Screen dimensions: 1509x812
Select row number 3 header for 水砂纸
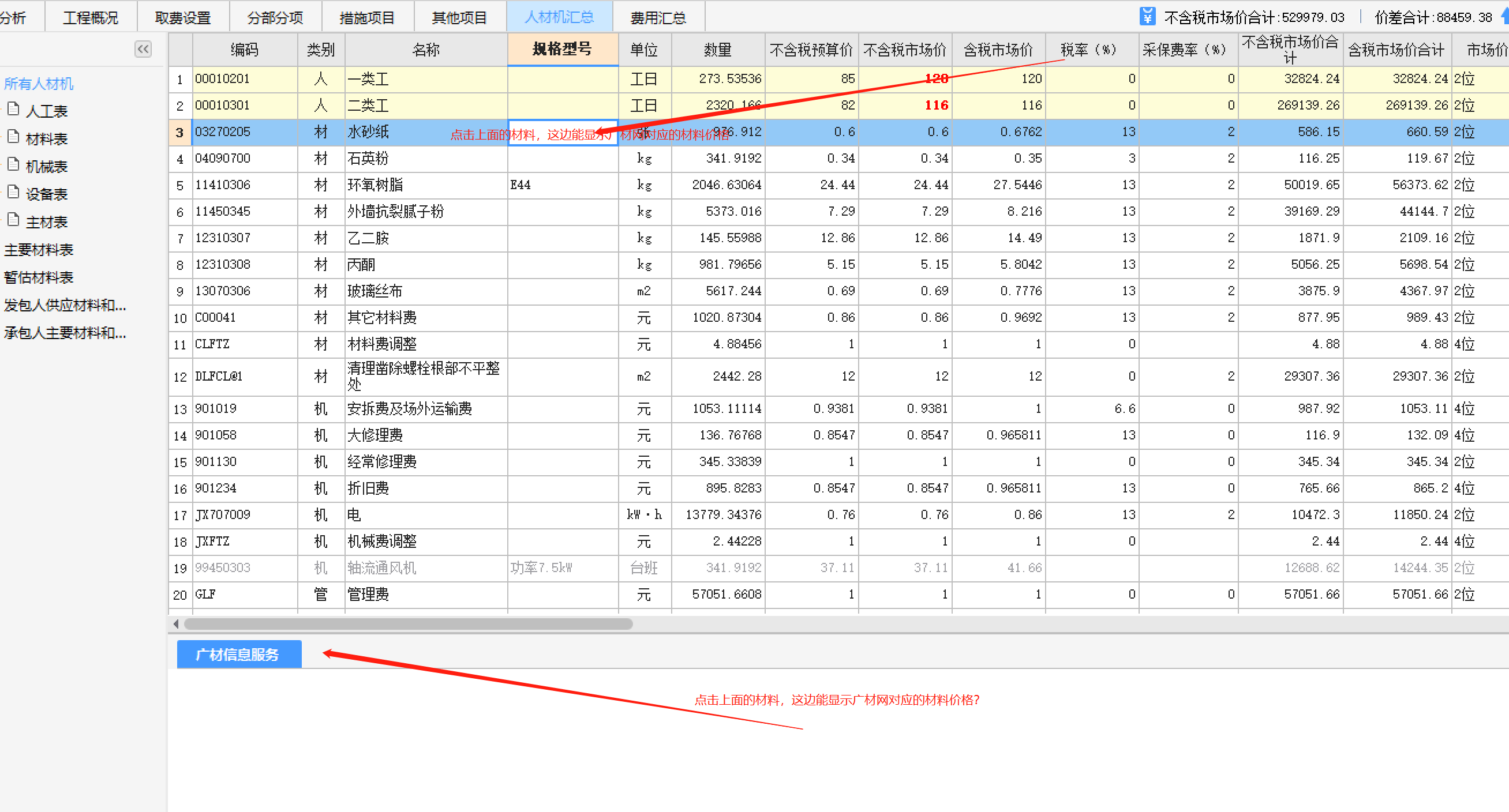180,132
